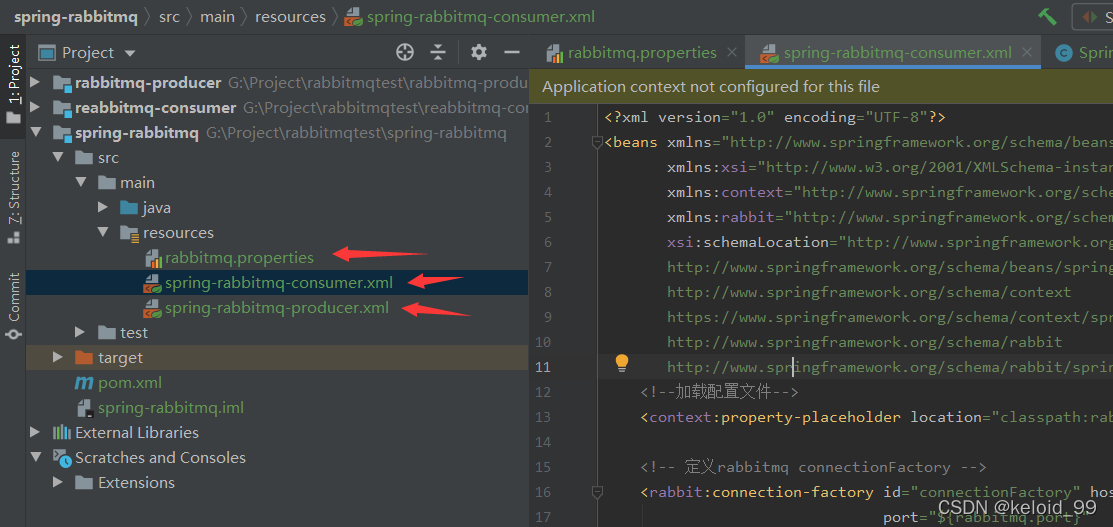Expand the test folder
Image resolution: width=1113 pixels, height=527 pixels.
click(x=81, y=332)
